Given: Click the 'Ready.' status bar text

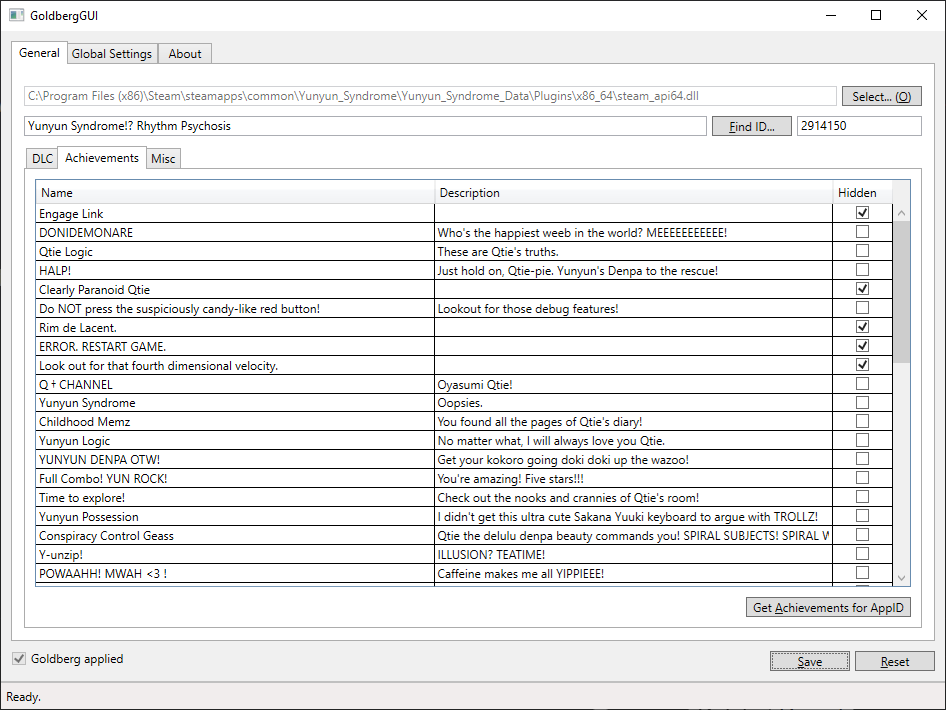Looking at the screenshot, I should (24, 697).
